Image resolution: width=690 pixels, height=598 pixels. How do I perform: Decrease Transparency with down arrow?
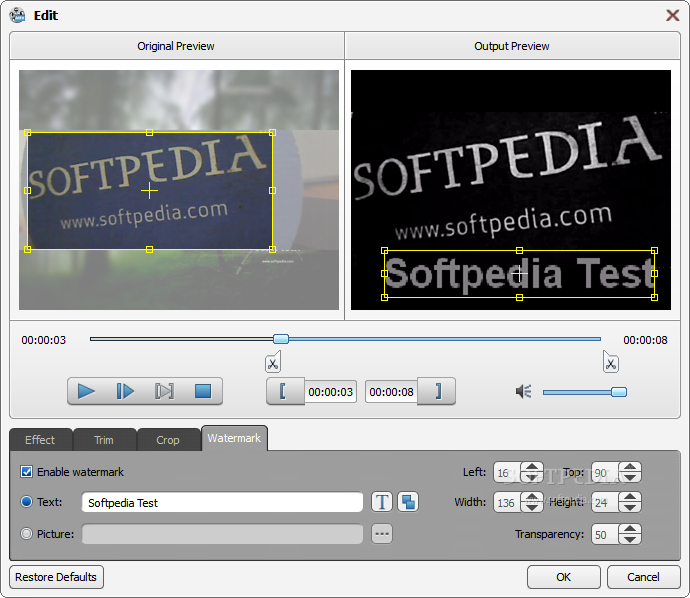click(x=630, y=539)
